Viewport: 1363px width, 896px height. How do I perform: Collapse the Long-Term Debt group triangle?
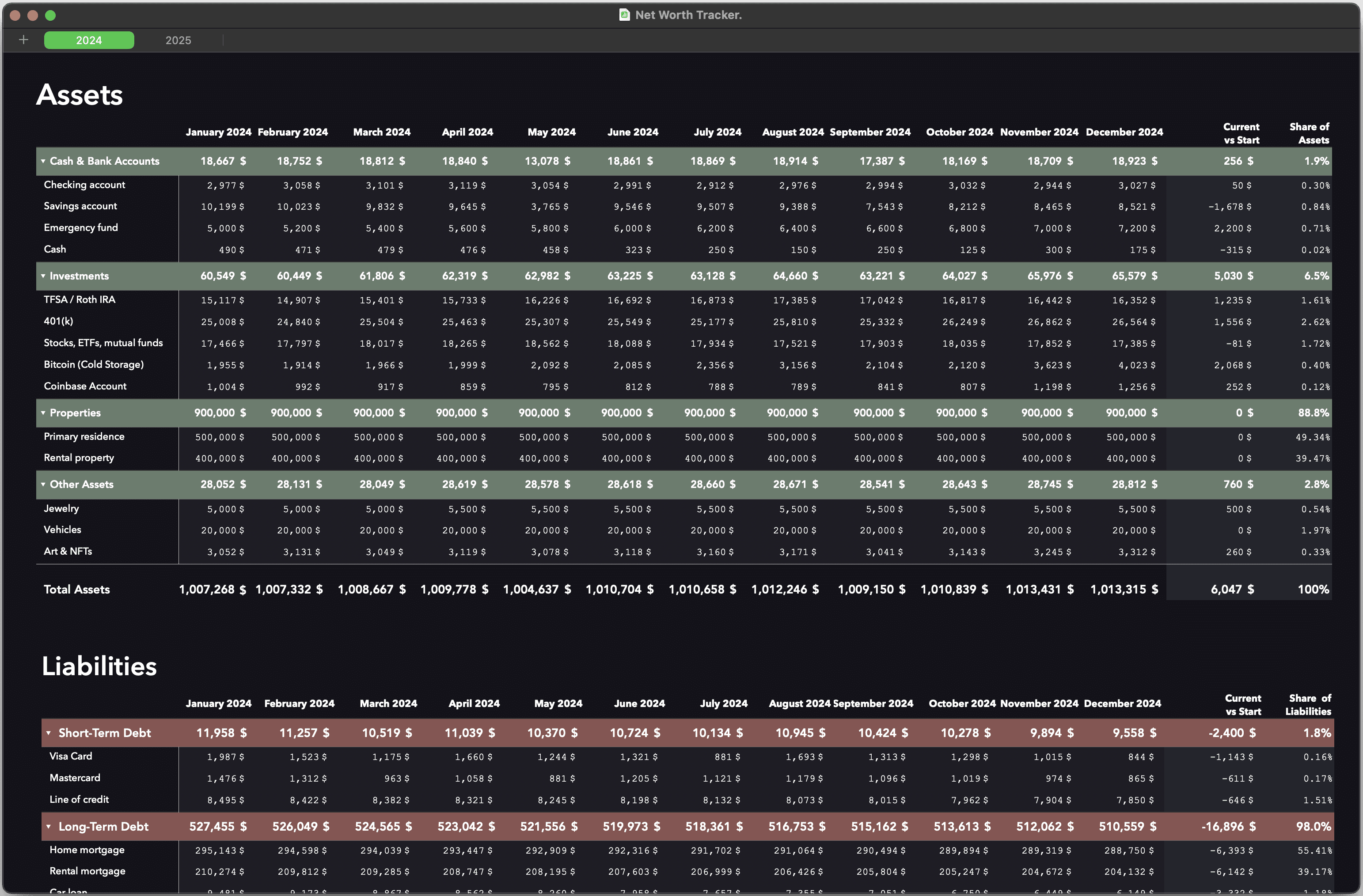click(49, 827)
